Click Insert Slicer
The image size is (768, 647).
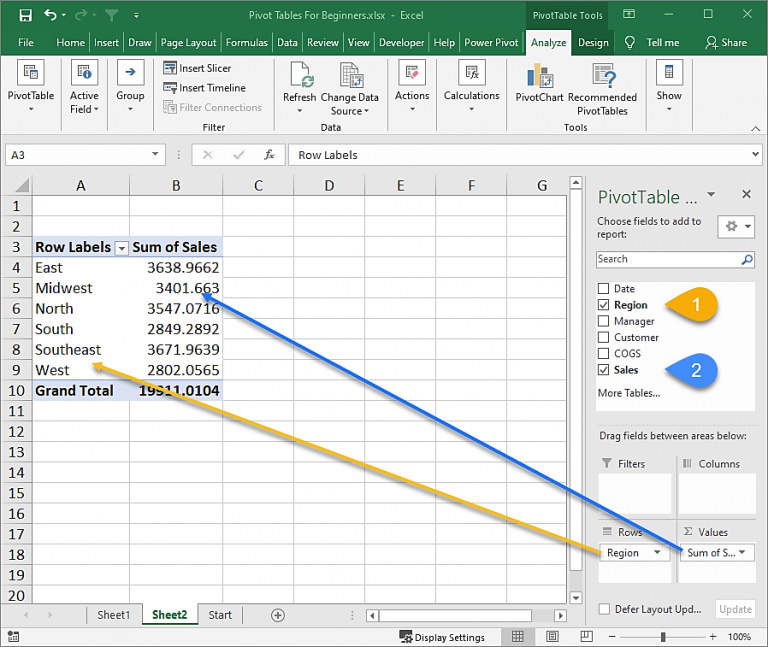(197, 68)
